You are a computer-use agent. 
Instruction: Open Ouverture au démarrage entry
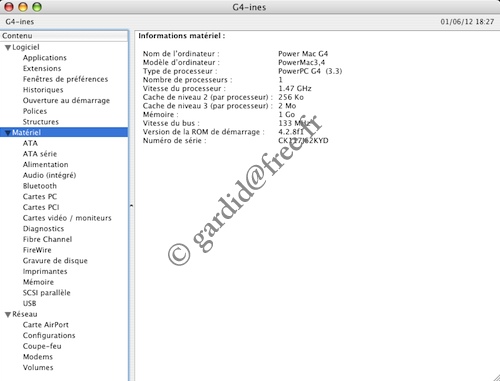coord(66,100)
